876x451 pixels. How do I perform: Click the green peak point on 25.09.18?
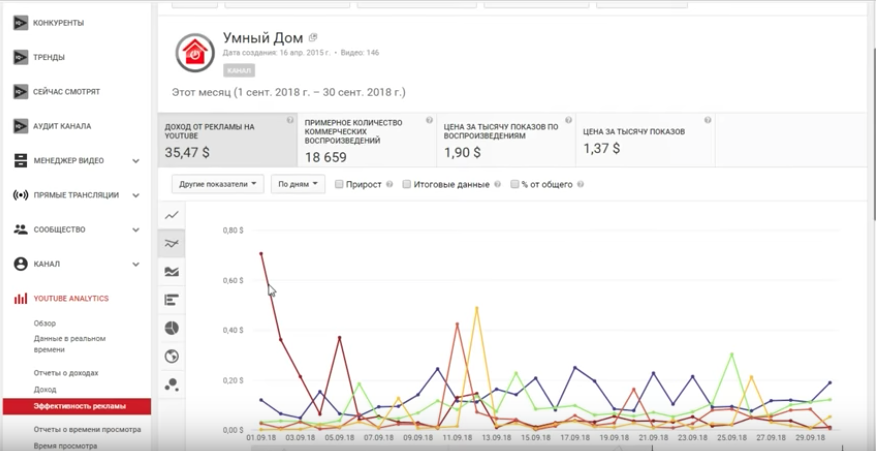click(x=731, y=354)
